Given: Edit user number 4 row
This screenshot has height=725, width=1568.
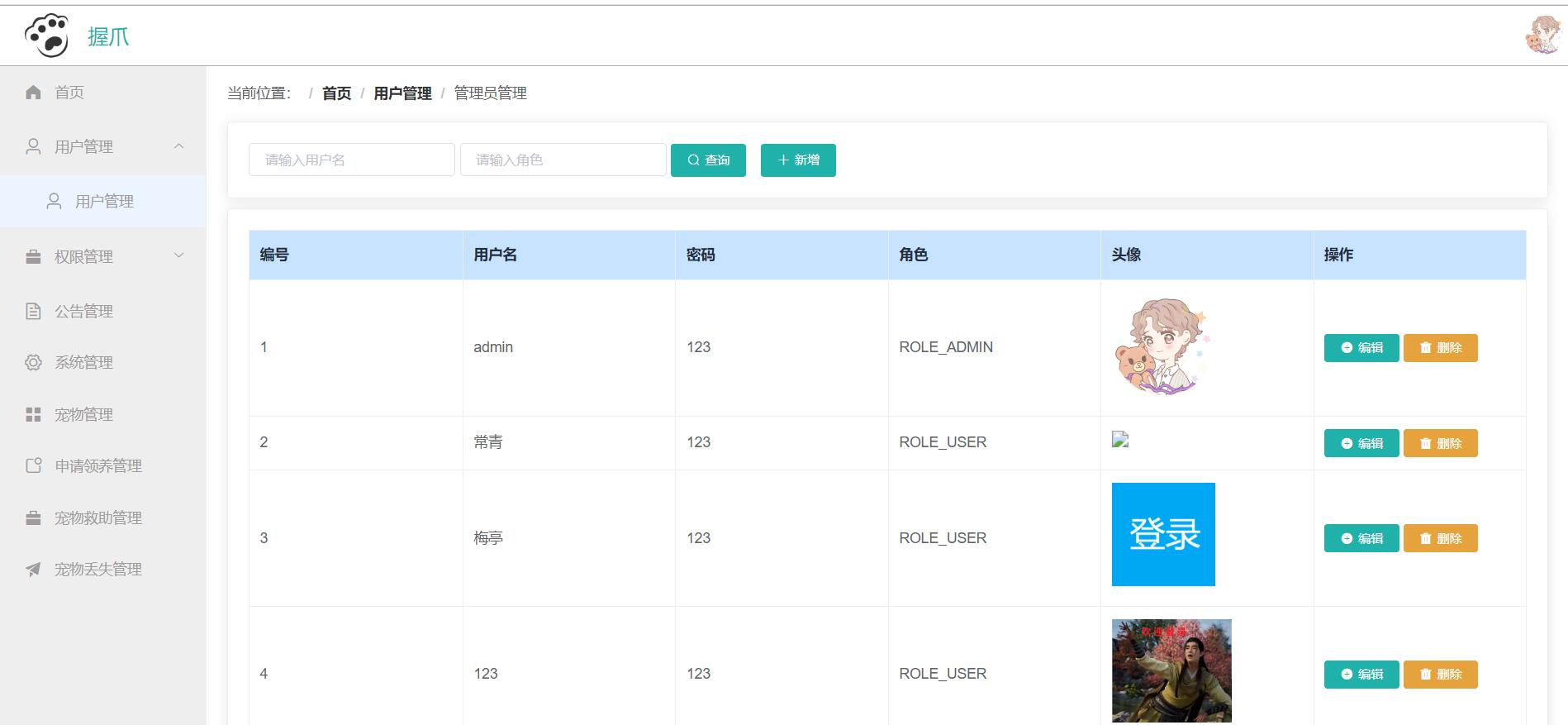Looking at the screenshot, I should point(1361,675).
